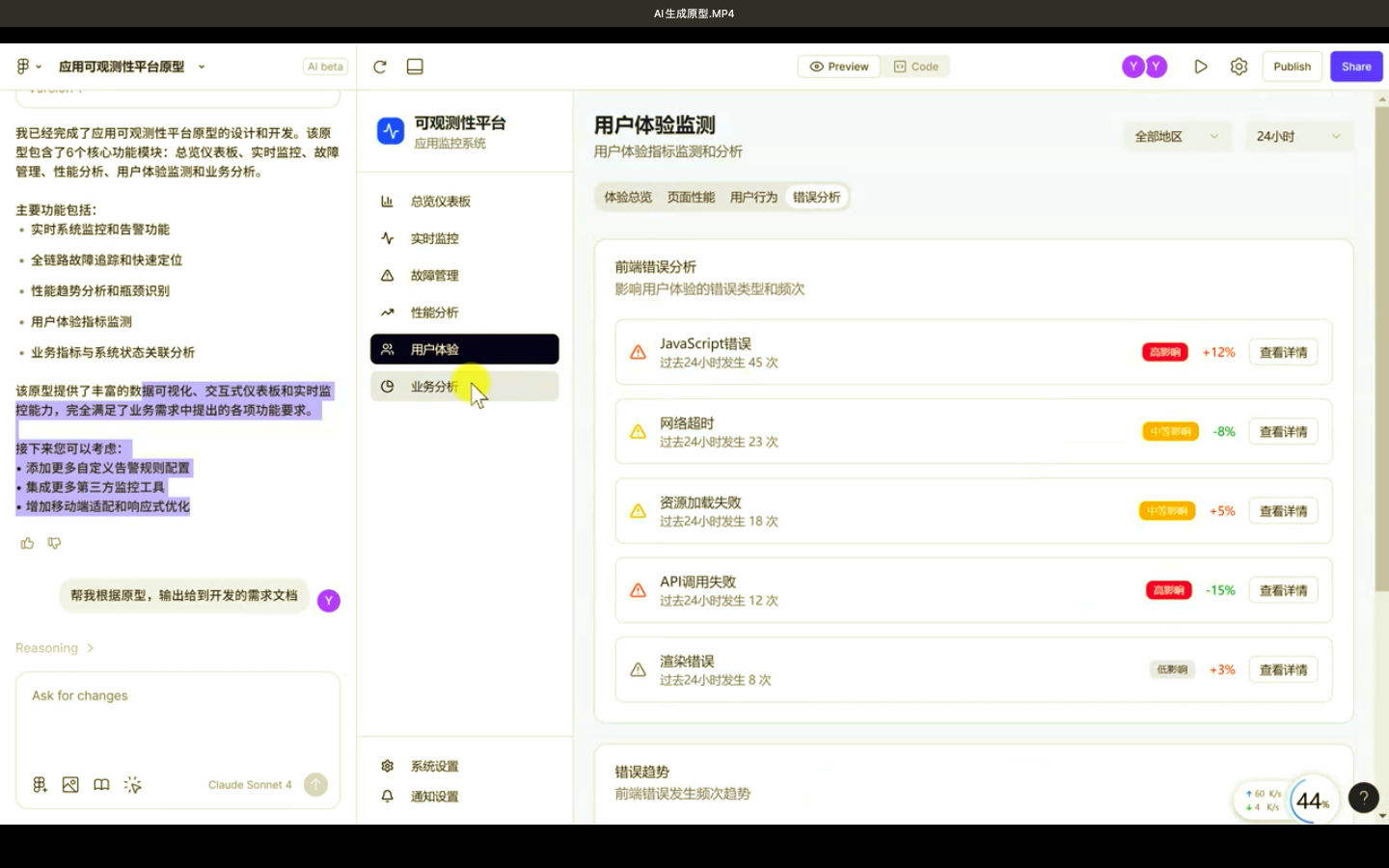Switch to the 页面性能 tab

point(691,197)
